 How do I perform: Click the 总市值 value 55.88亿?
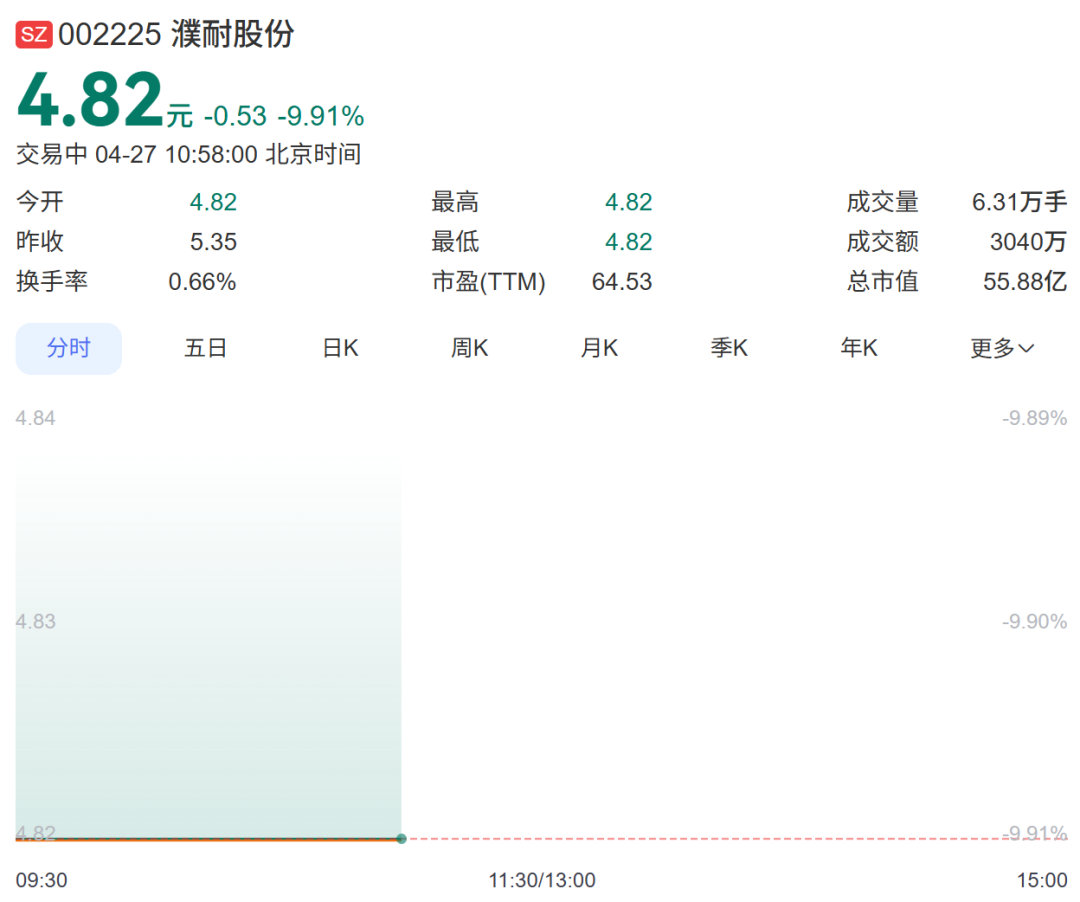(x=1025, y=282)
